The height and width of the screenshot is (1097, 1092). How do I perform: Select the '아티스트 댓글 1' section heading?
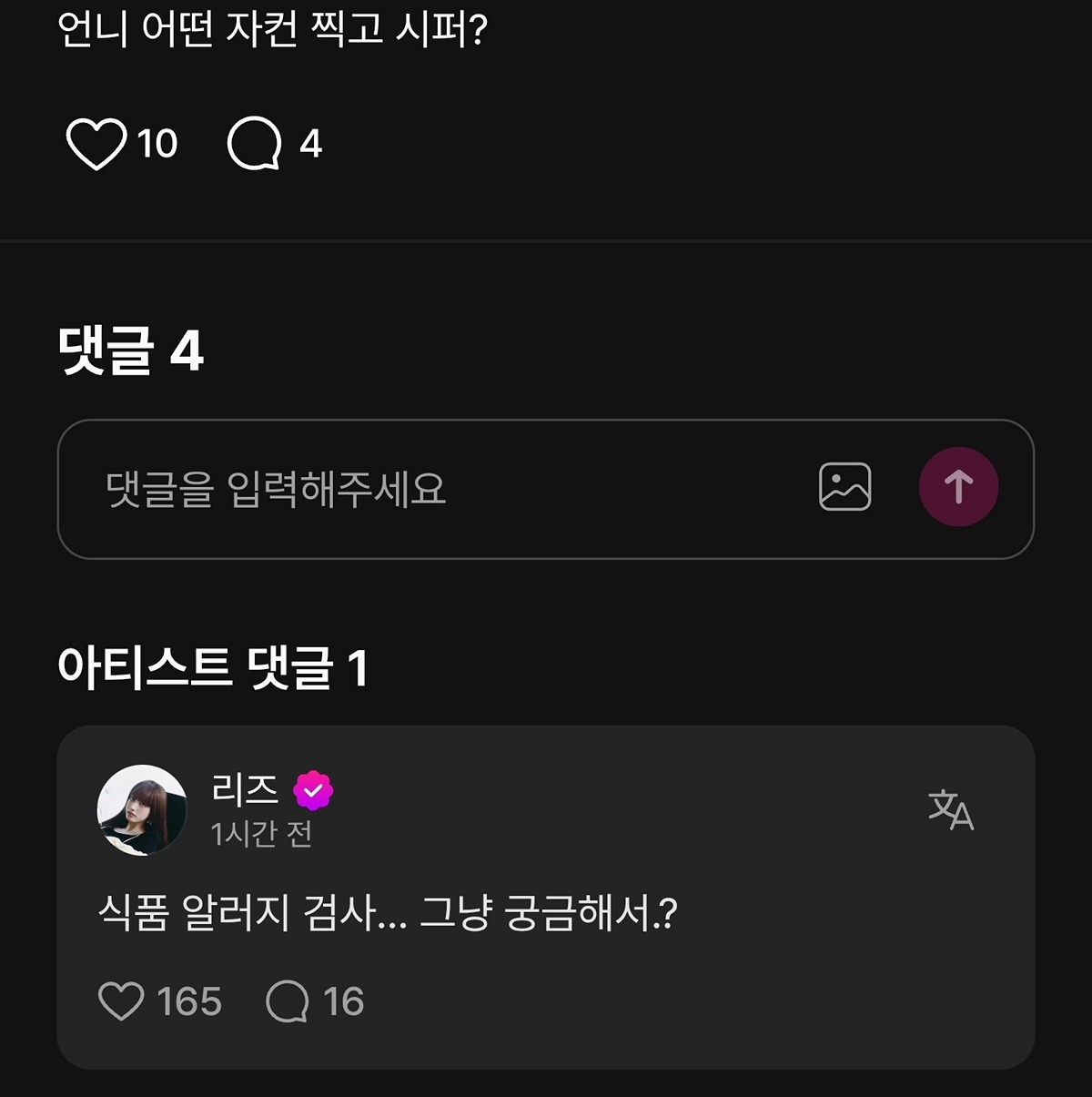pos(213,667)
